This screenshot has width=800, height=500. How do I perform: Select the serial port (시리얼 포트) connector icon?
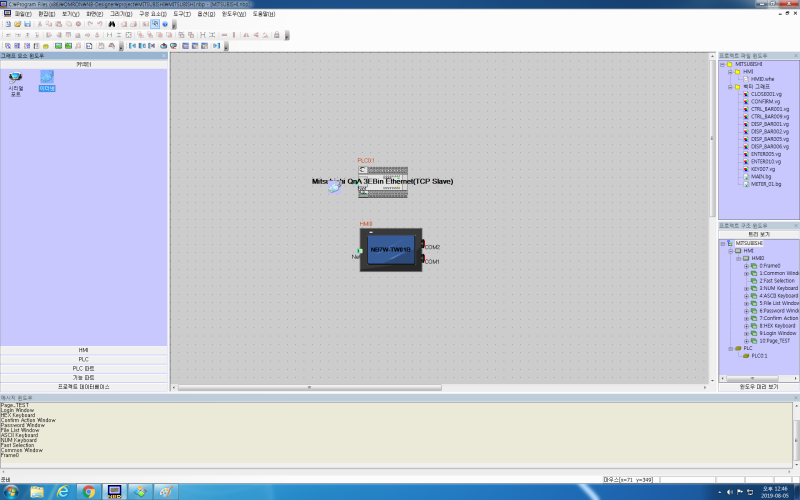[15, 78]
